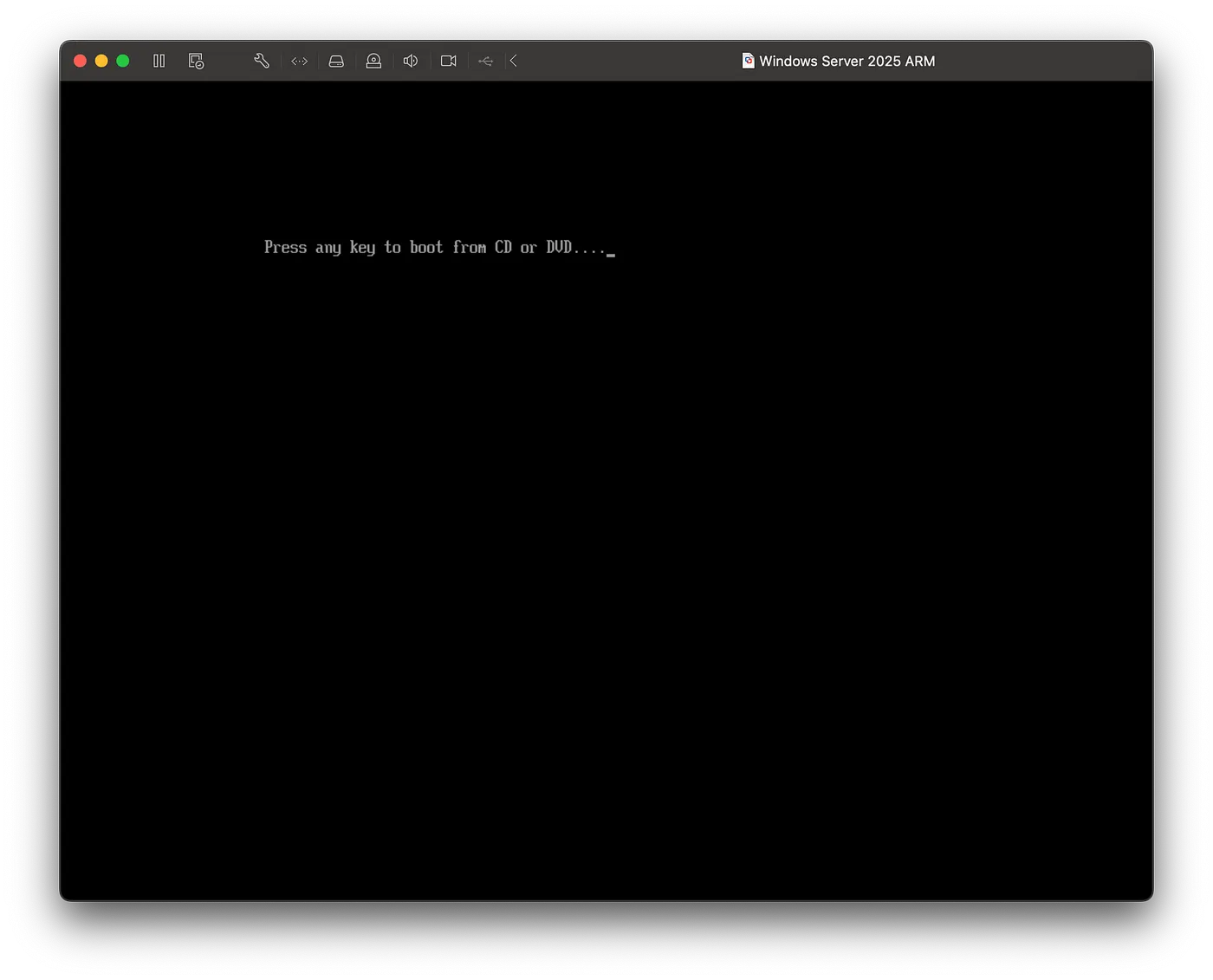Minimize the VM window
The image size is (1213, 980).
point(101,61)
